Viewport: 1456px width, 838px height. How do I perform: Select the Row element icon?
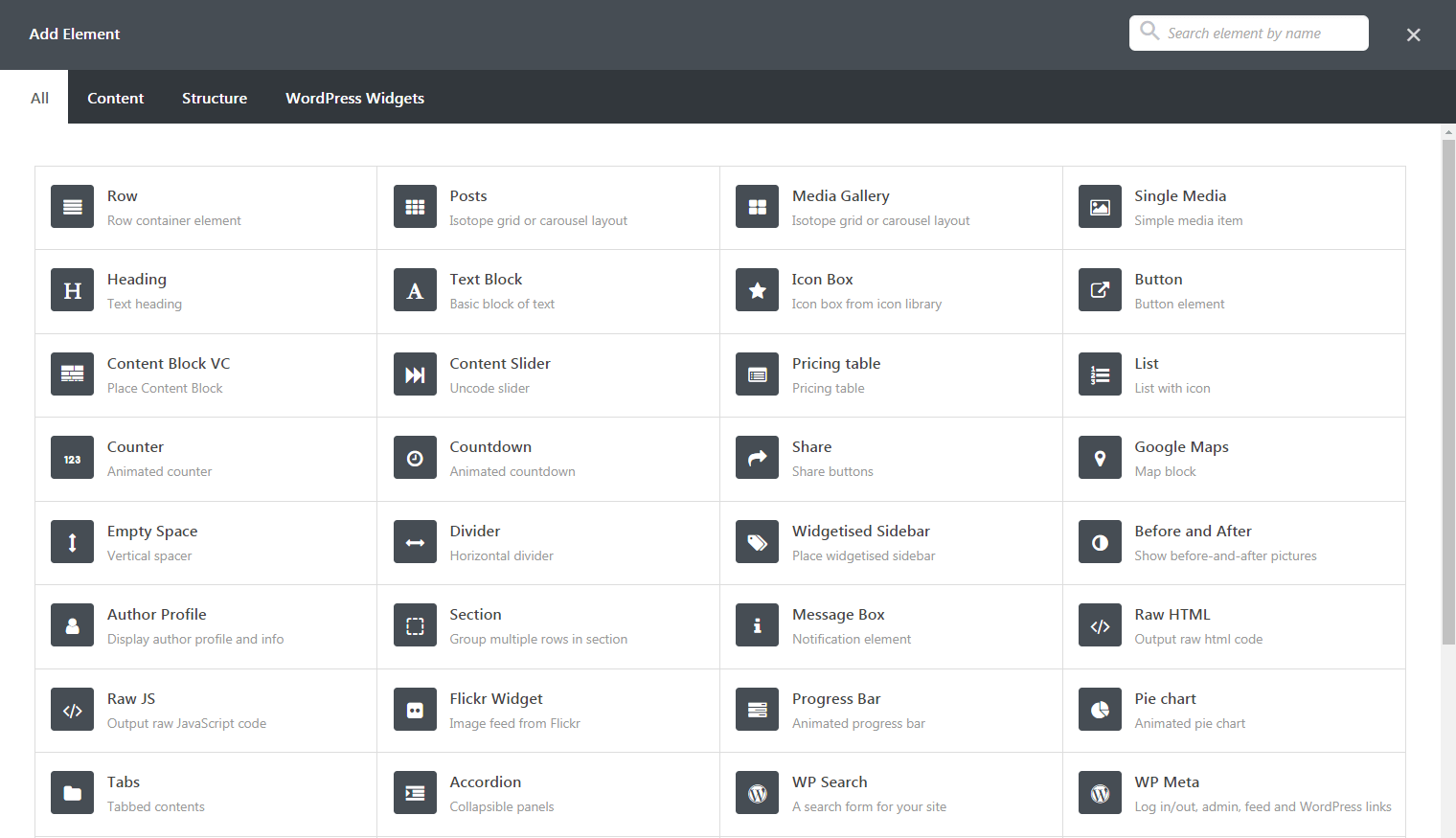[72, 206]
